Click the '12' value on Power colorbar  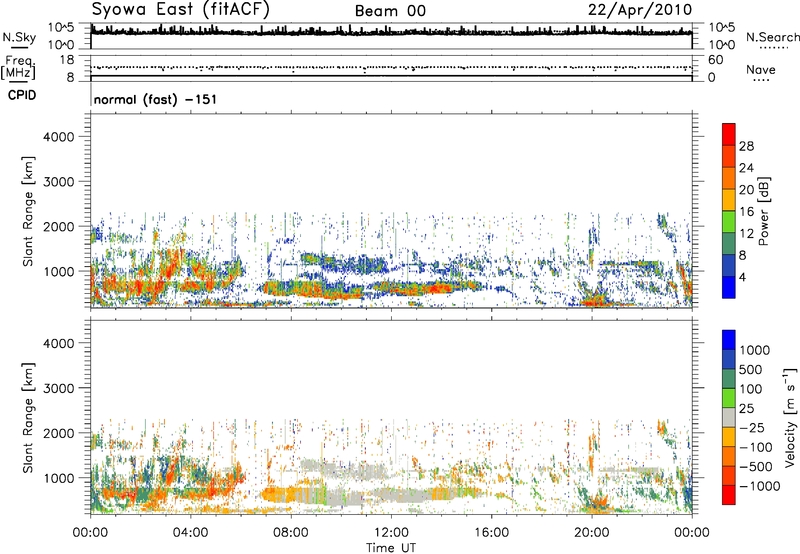pos(746,234)
